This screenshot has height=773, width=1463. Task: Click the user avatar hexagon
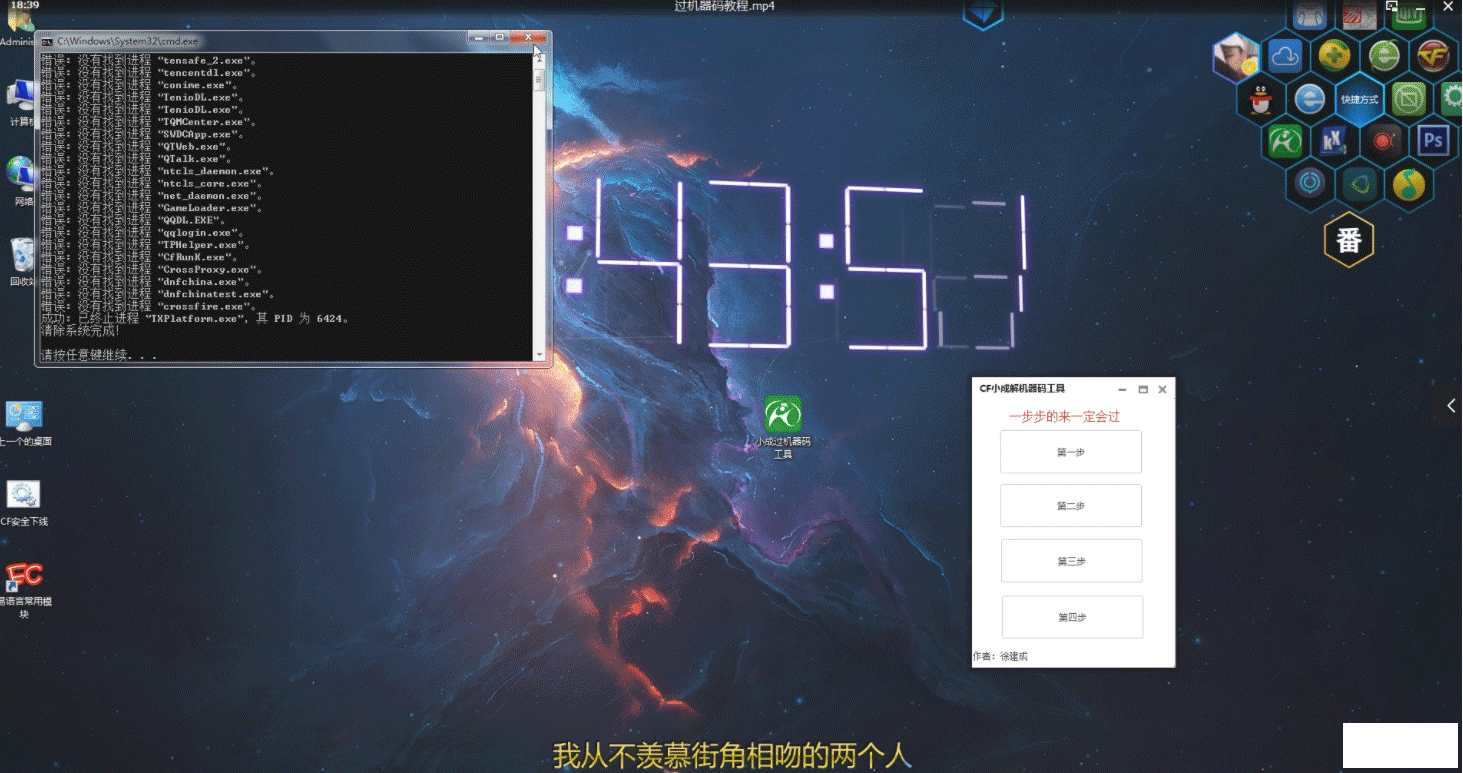click(1236, 56)
